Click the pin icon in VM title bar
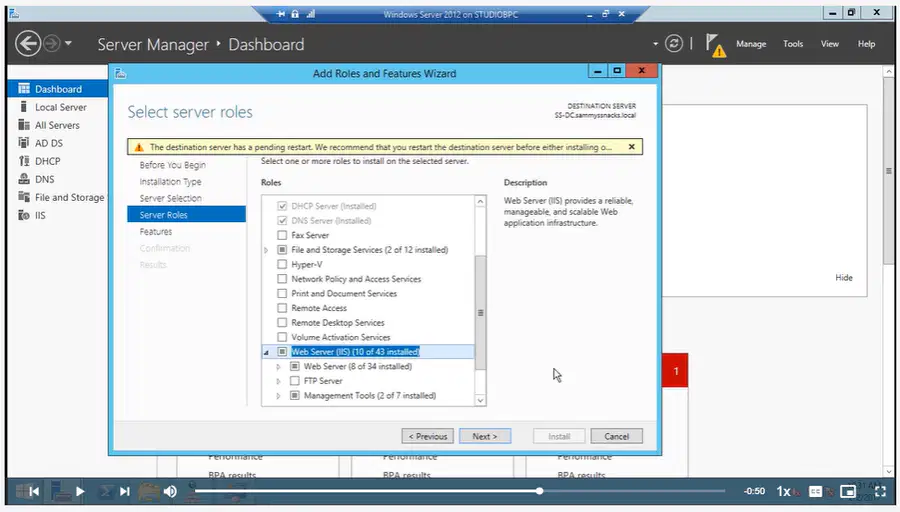This screenshot has width=900, height=512. 281,14
